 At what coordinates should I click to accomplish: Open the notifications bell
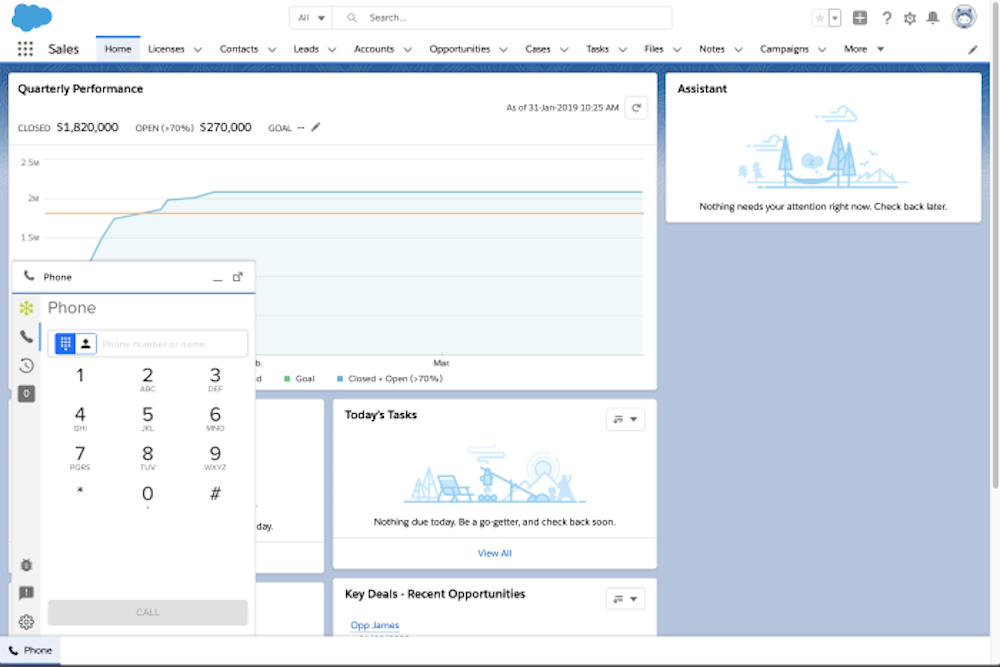[932, 18]
